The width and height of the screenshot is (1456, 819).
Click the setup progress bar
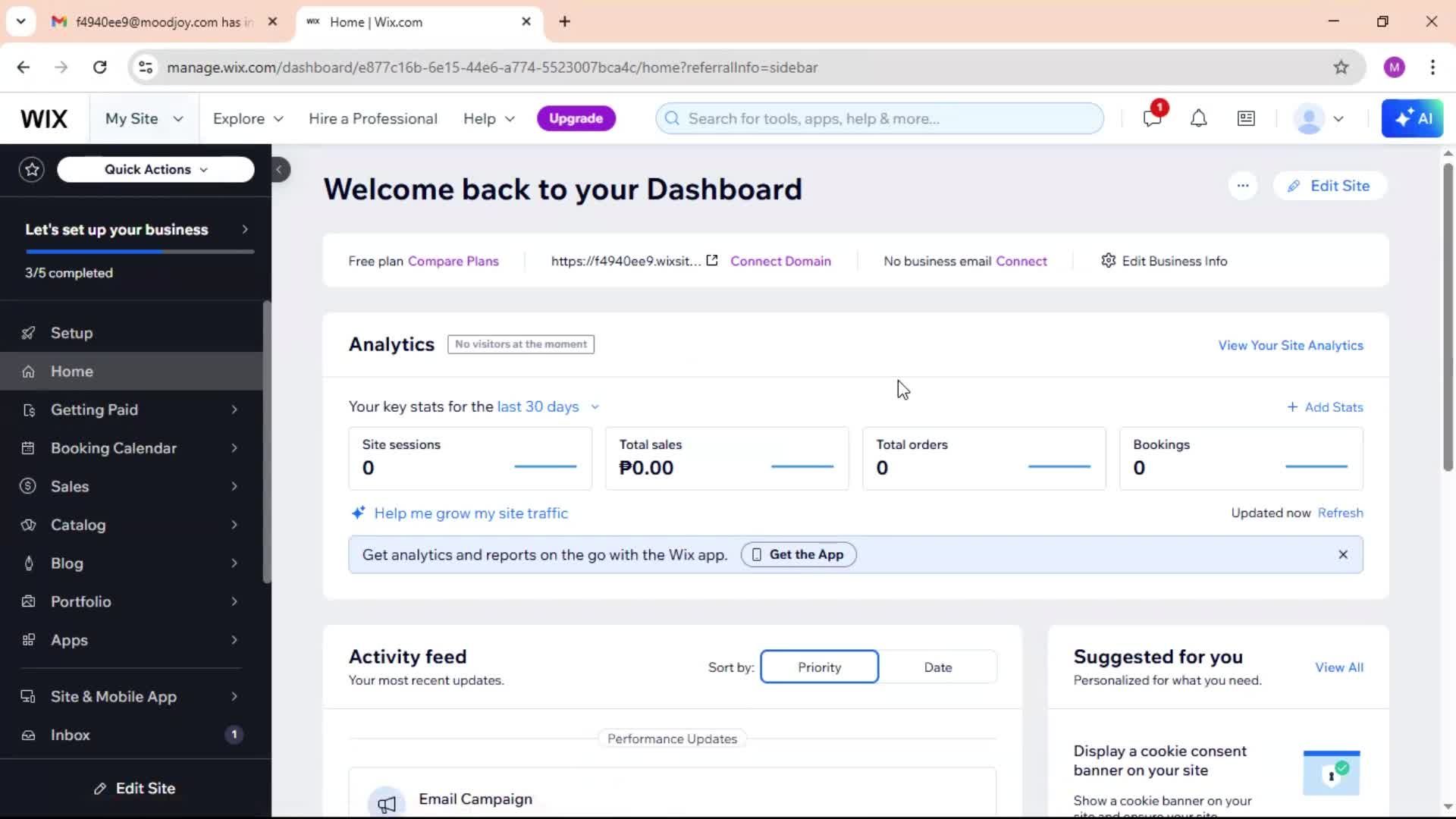140,251
